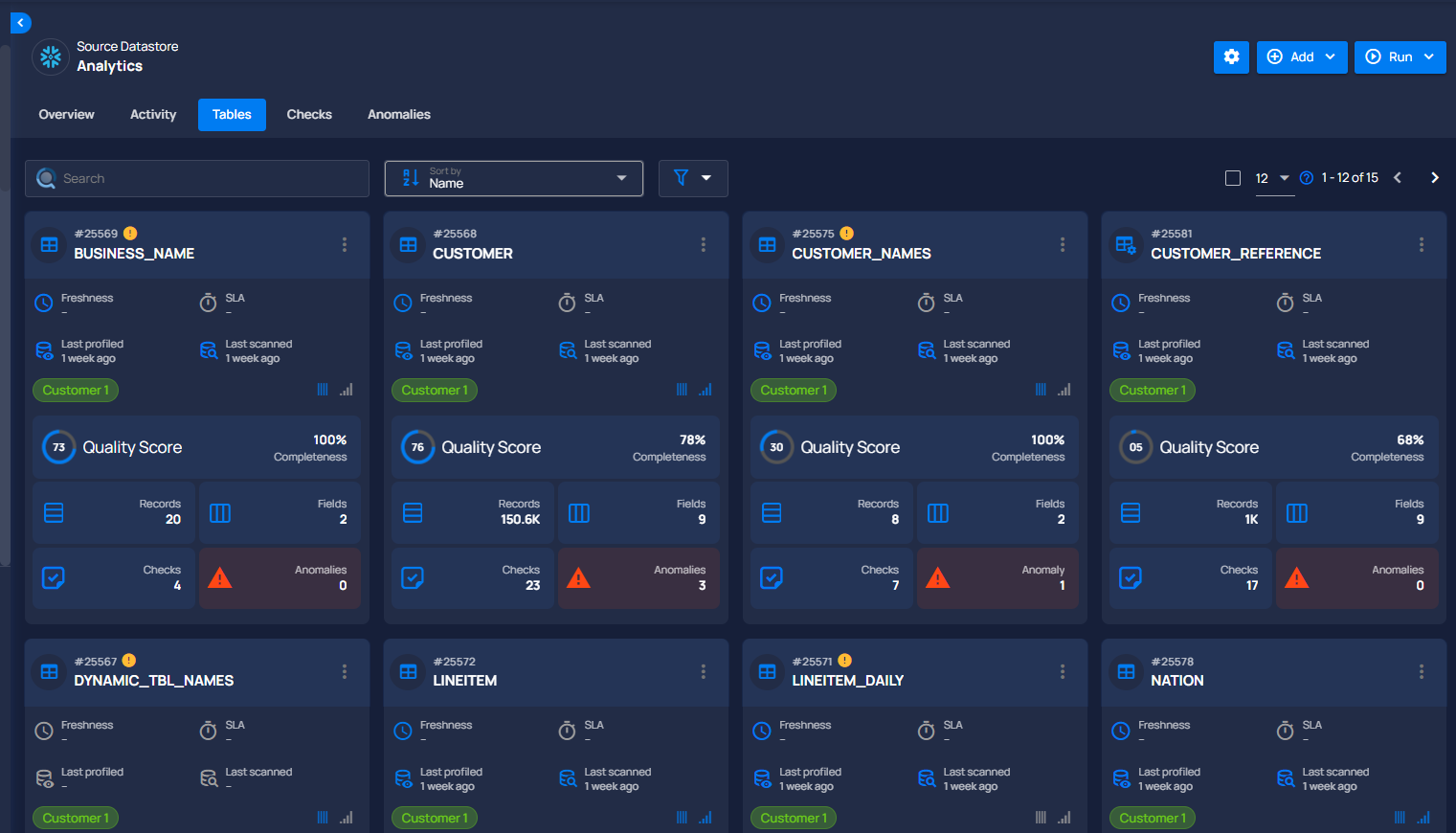This screenshot has width=1456, height=833.
Task: Click the CUSTOMER_REFERENCE table type icon
Action: click(1126, 245)
